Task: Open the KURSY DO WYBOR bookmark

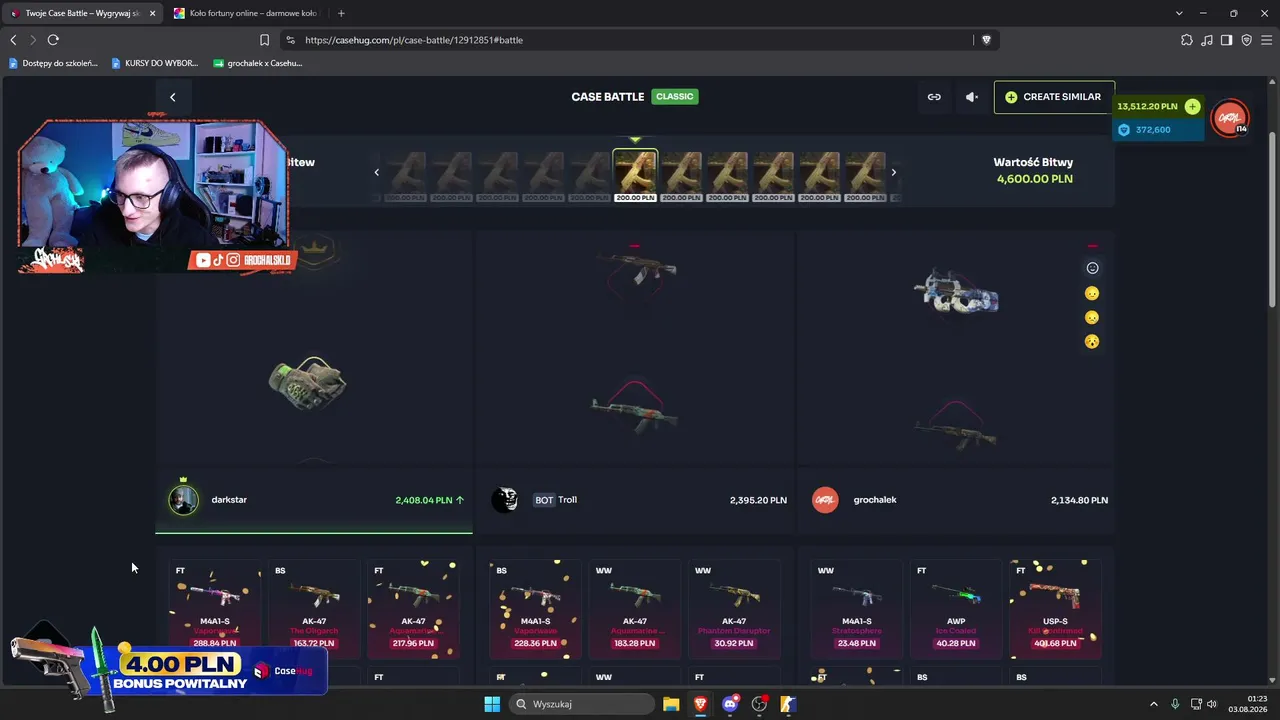Action: (155, 63)
